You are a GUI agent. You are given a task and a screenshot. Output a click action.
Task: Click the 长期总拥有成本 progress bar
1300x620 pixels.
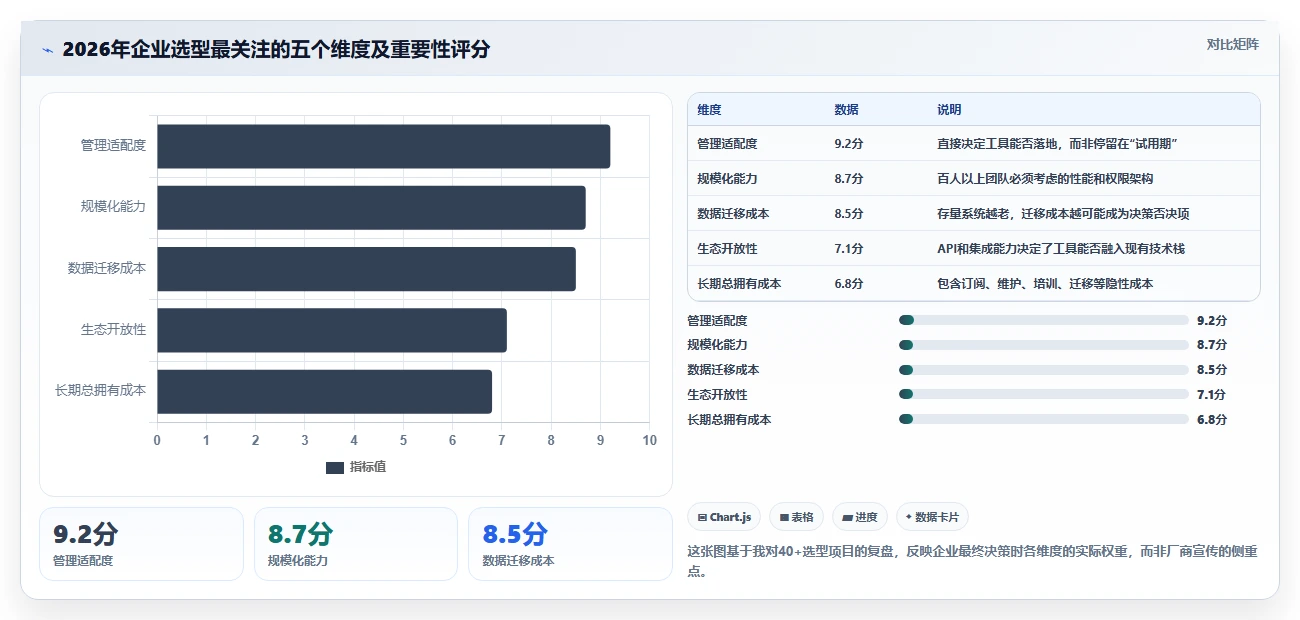click(x=1043, y=420)
